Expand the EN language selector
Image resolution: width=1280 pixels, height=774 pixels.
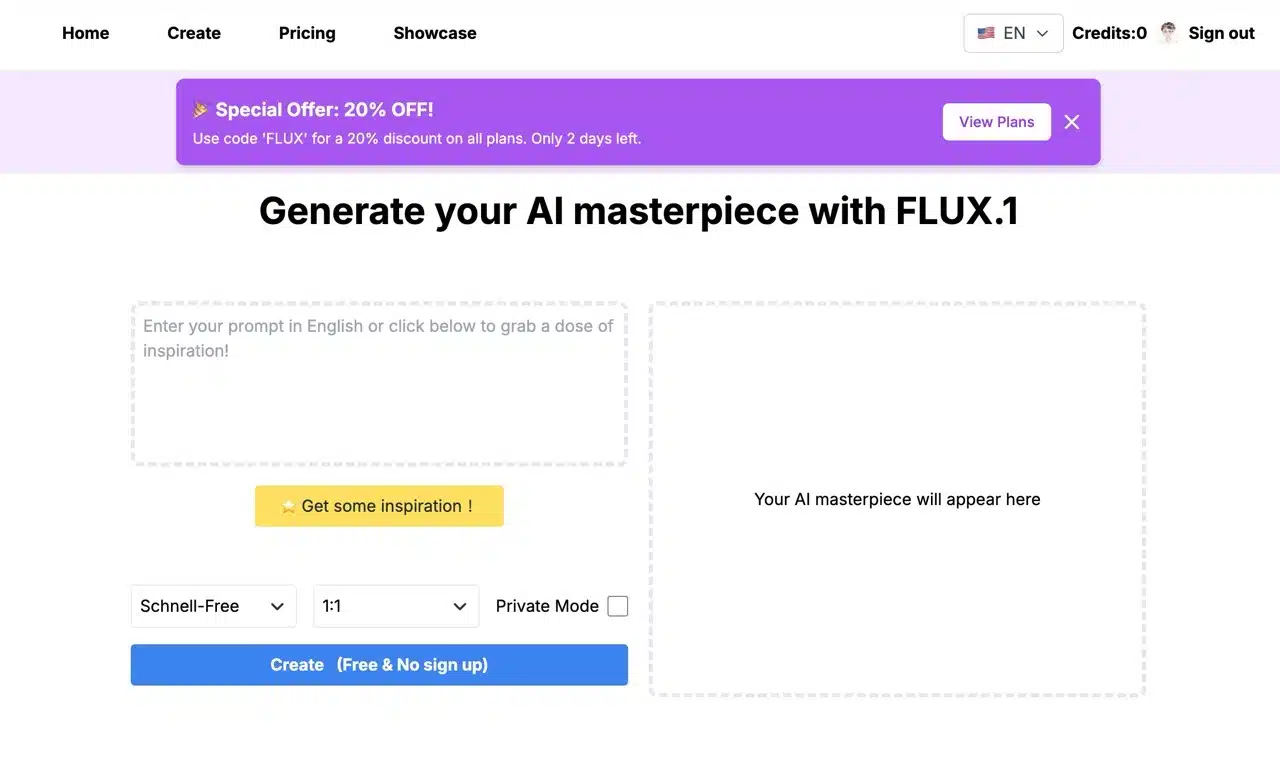(x=1013, y=33)
